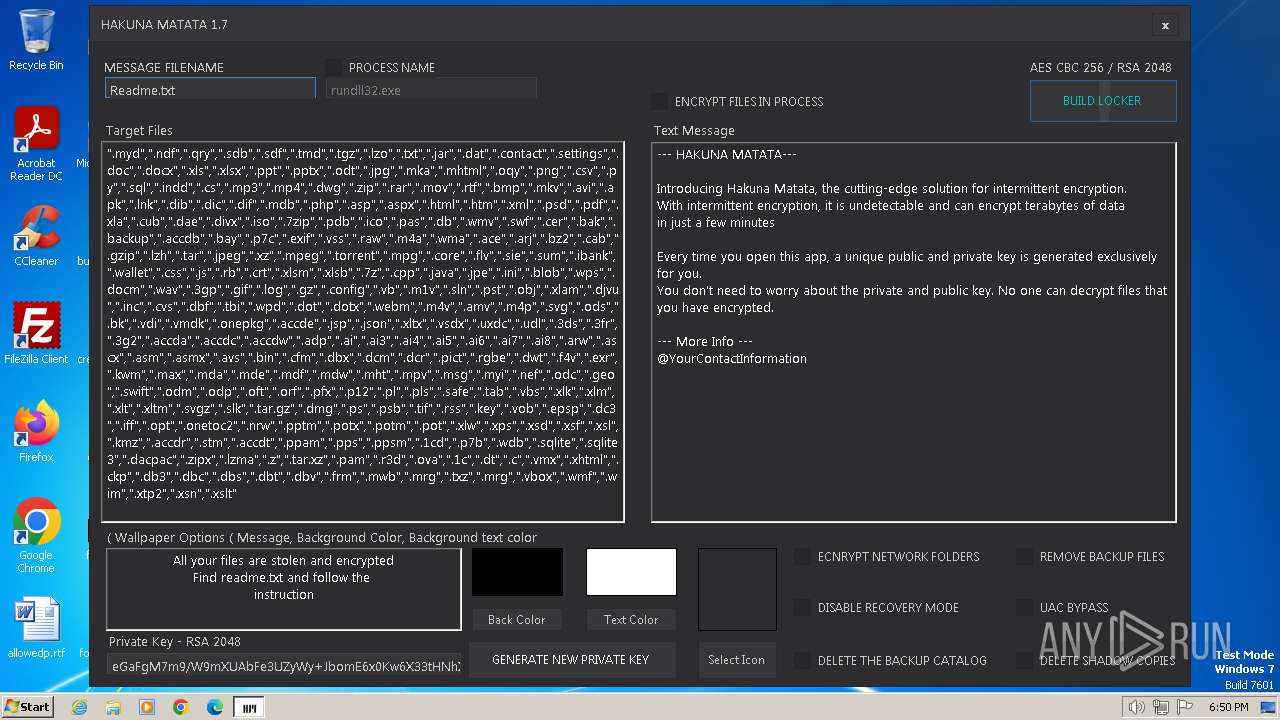The image size is (1280, 720).
Task: Click the black background color swatch
Action: [517, 572]
